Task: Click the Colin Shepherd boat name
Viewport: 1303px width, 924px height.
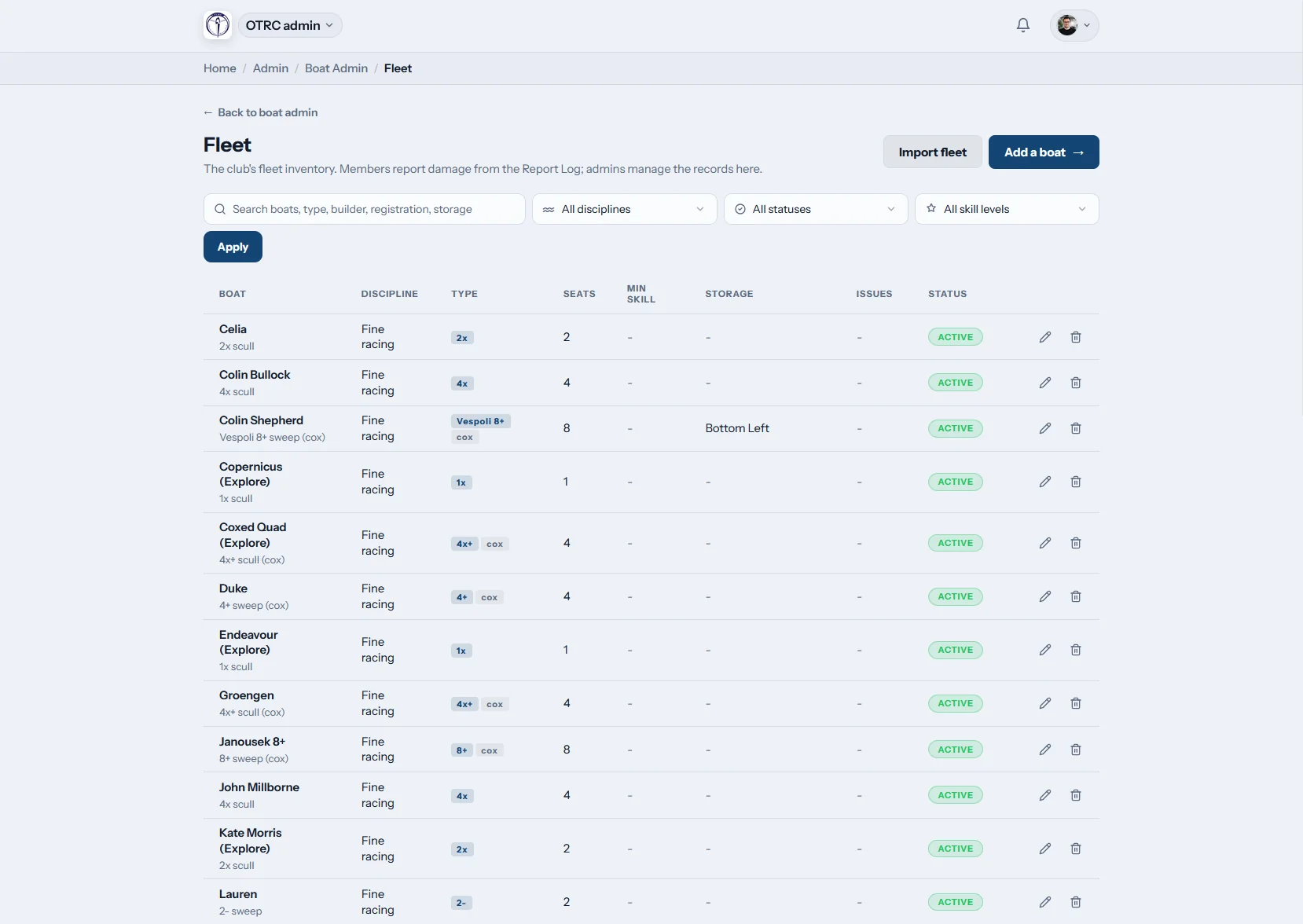Action: [x=261, y=420]
